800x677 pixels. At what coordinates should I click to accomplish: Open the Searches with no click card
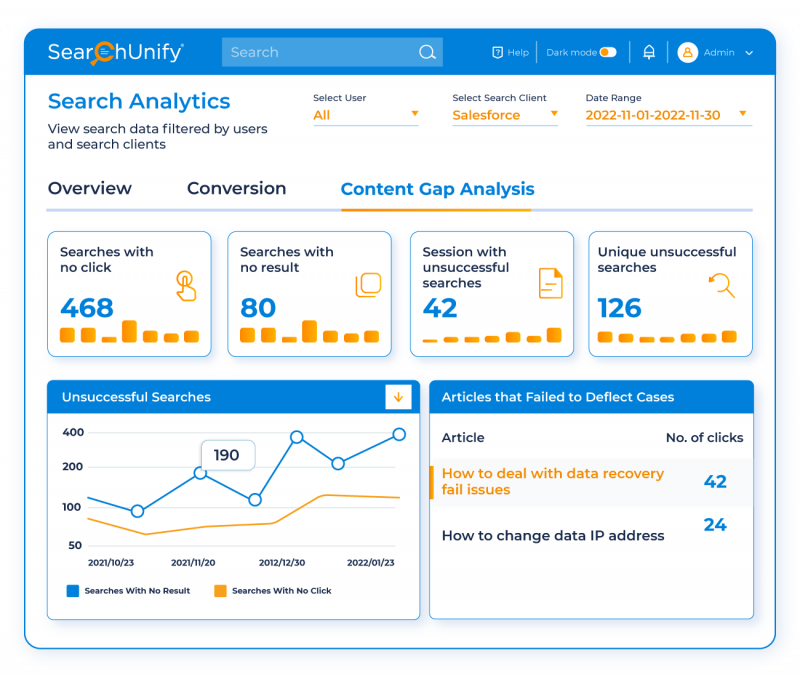pos(129,294)
